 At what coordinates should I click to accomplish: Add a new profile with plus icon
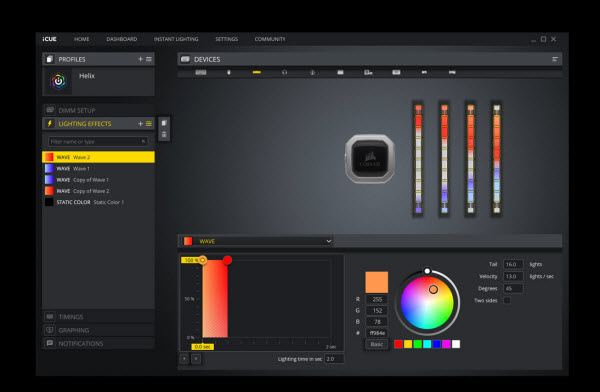[140, 59]
